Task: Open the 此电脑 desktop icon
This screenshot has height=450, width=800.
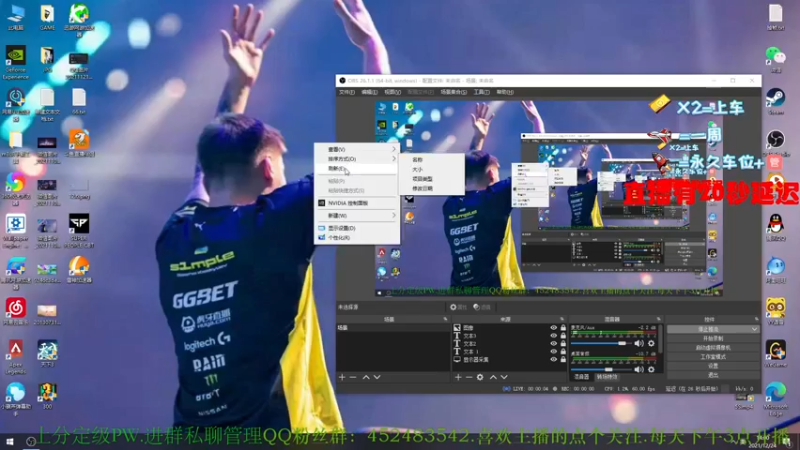Action: pyautogui.click(x=16, y=17)
